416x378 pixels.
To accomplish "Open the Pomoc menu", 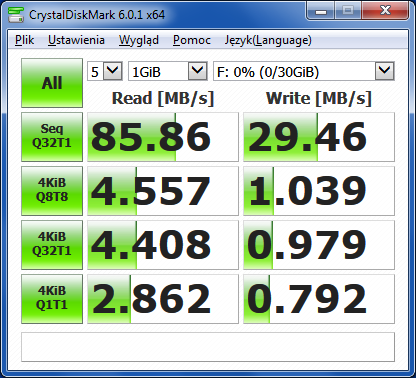I will tap(192, 40).
